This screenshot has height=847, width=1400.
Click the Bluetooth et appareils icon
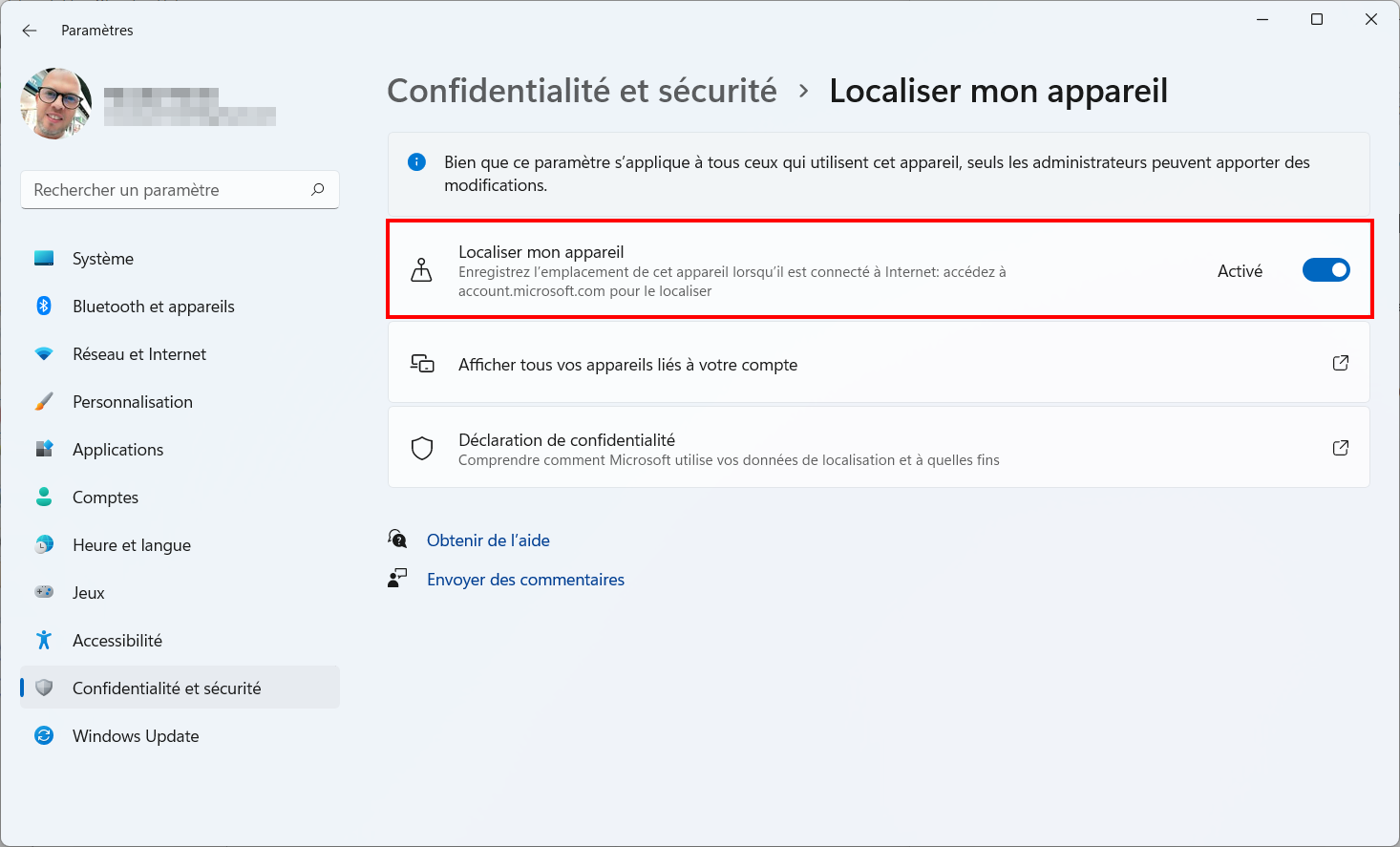[x=44, y=306]
